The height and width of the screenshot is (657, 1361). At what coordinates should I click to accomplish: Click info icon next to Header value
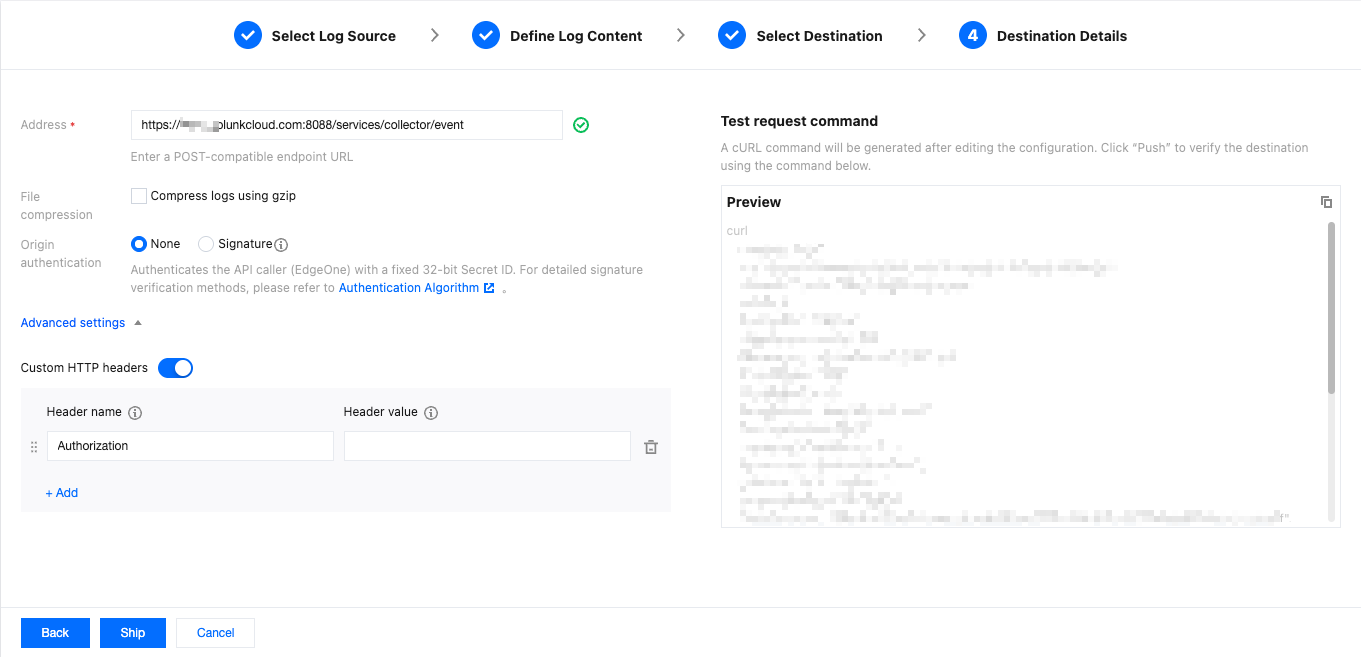tap(431, 413)
